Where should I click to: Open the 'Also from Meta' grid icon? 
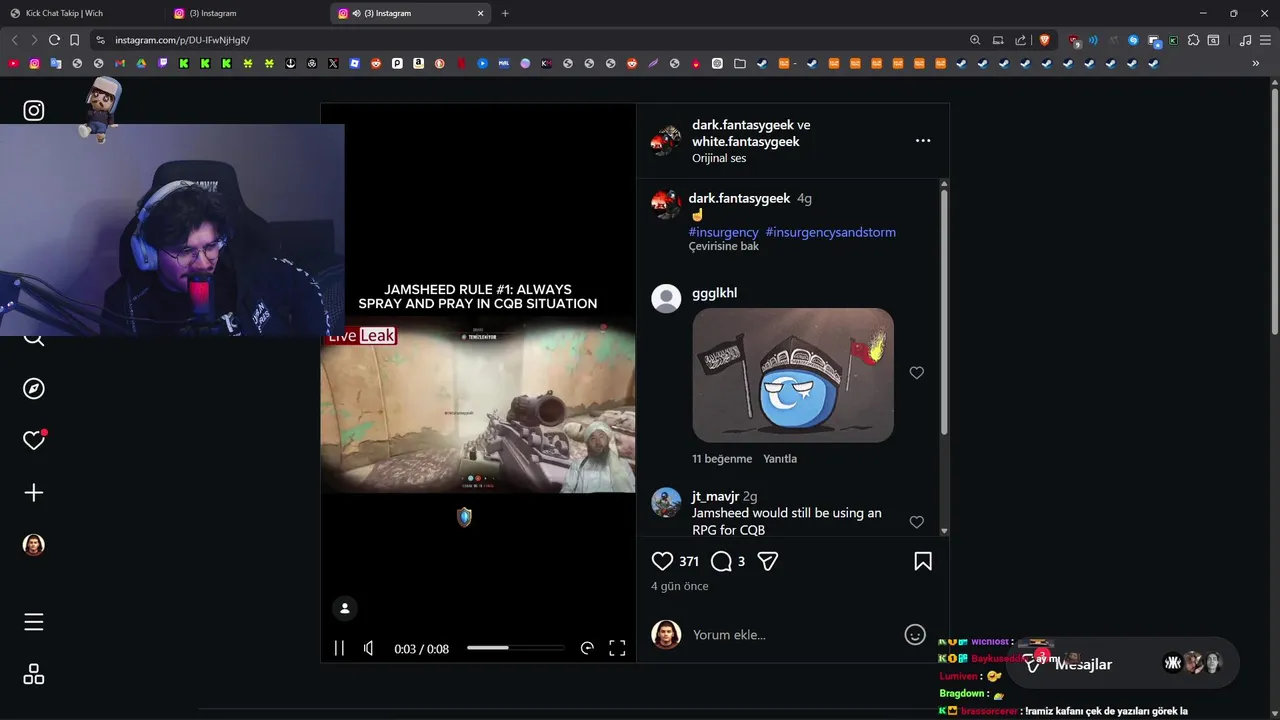[34, 675]
